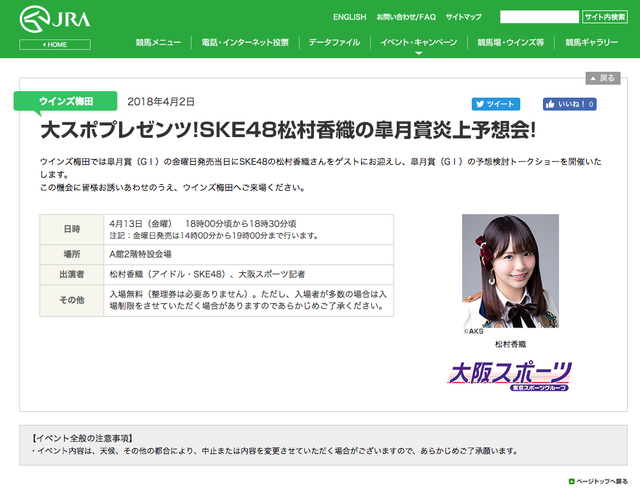Click ページトップへ戻る link
Screen dimensions: 640x494
coord(598,482)
